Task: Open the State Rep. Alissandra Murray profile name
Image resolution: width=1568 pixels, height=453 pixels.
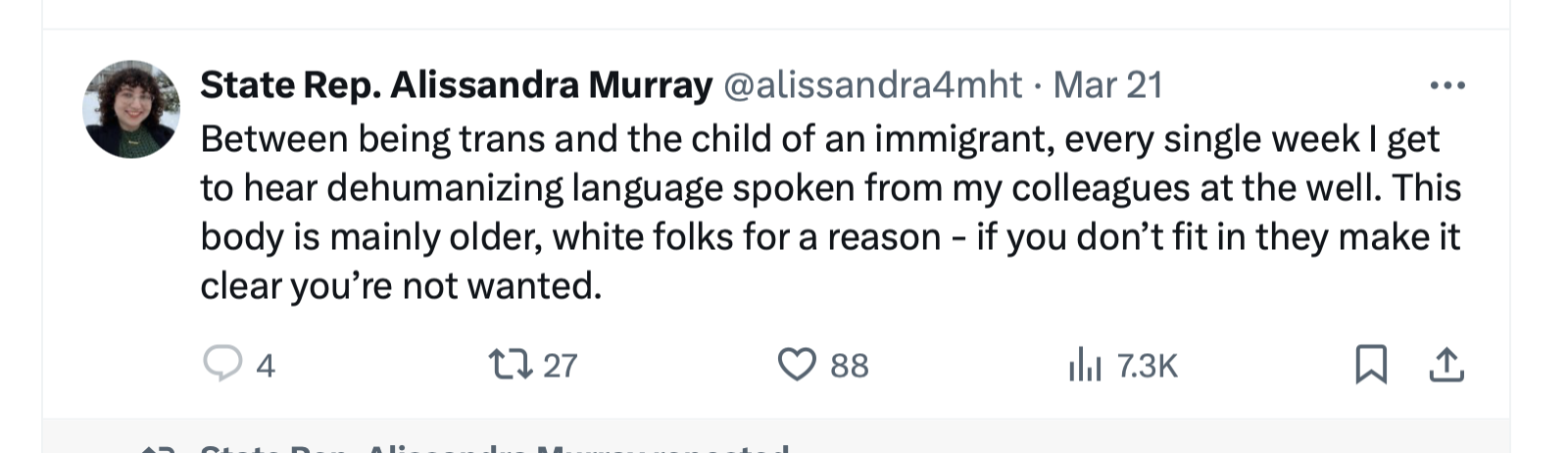Action: pos(456,86)
